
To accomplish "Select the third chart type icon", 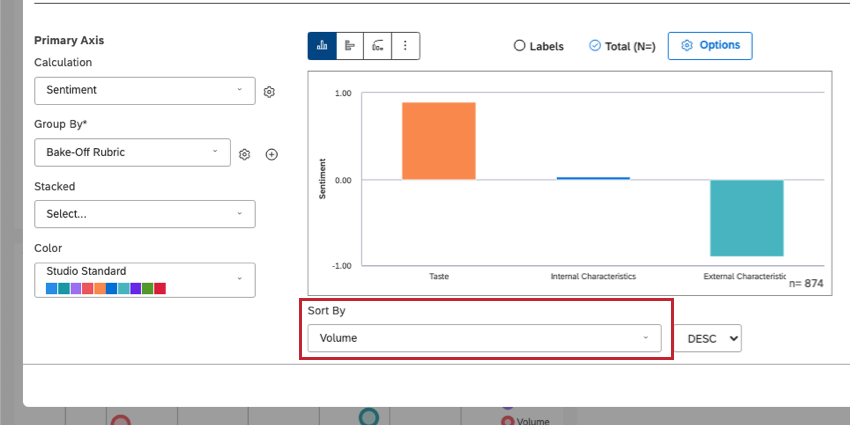I will point(378,46).
